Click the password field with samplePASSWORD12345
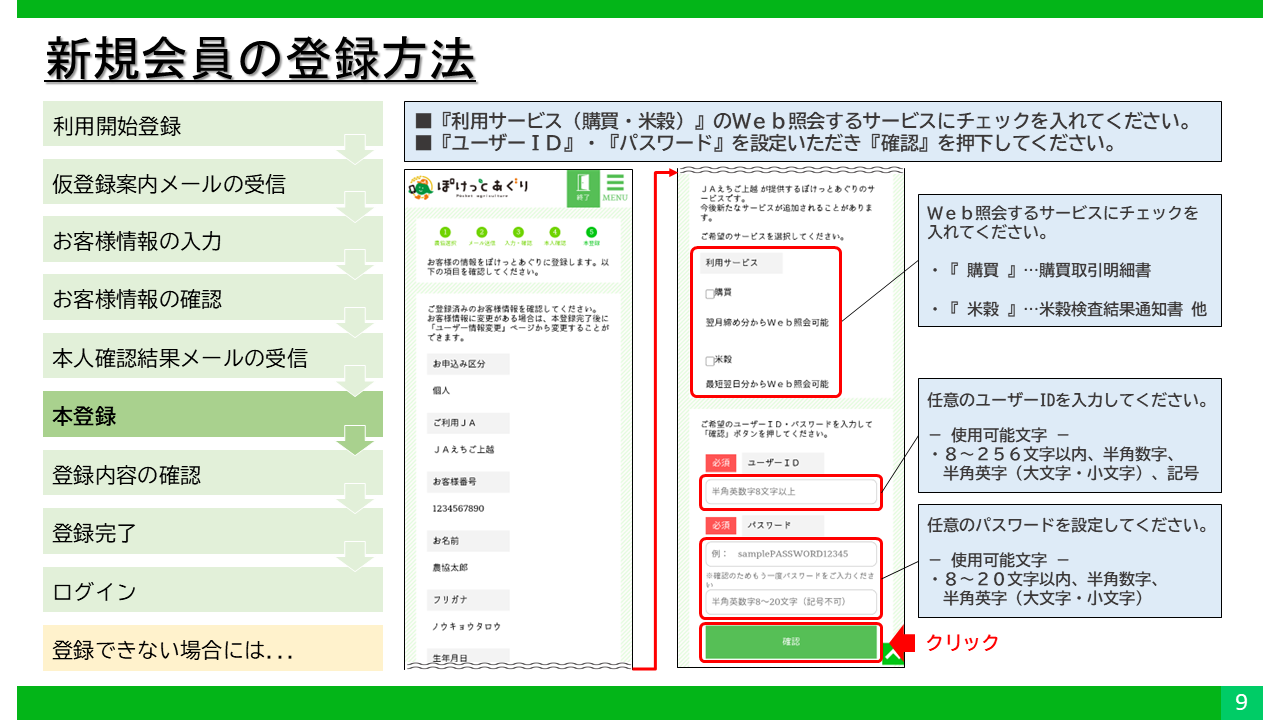 pos(788,554)
